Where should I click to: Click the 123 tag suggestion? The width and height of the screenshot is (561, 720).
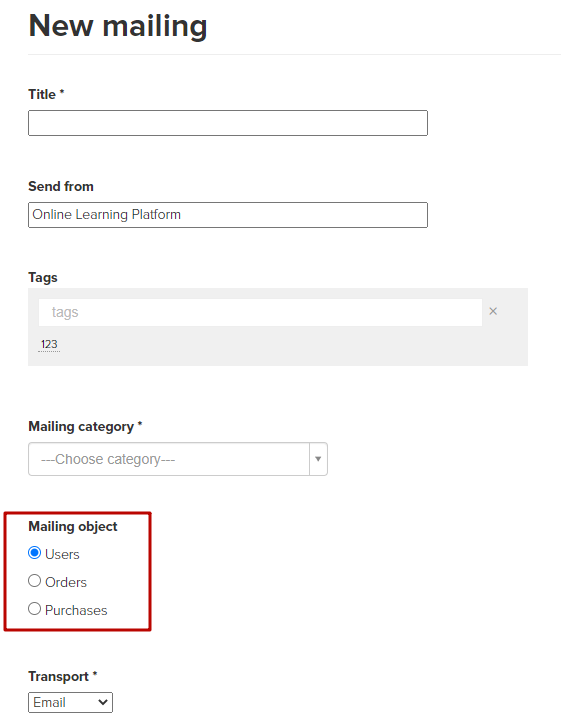coord(49,344)
